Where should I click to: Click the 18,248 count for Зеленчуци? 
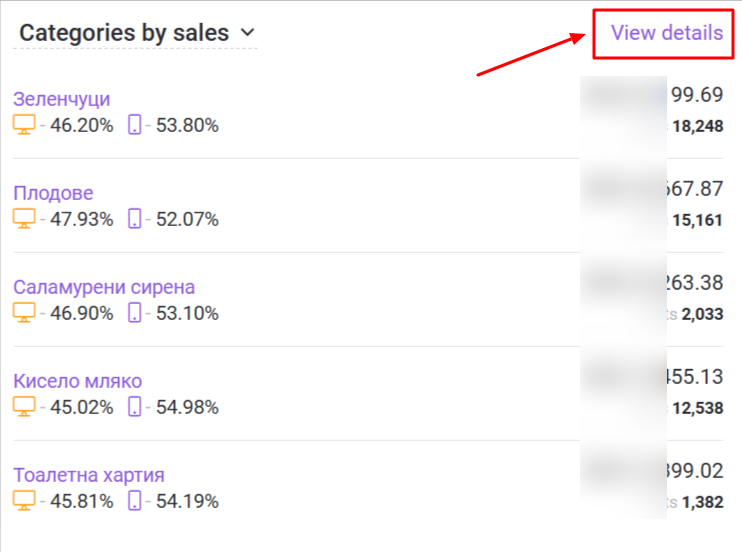pyautogui.click(x=698, y=126)
